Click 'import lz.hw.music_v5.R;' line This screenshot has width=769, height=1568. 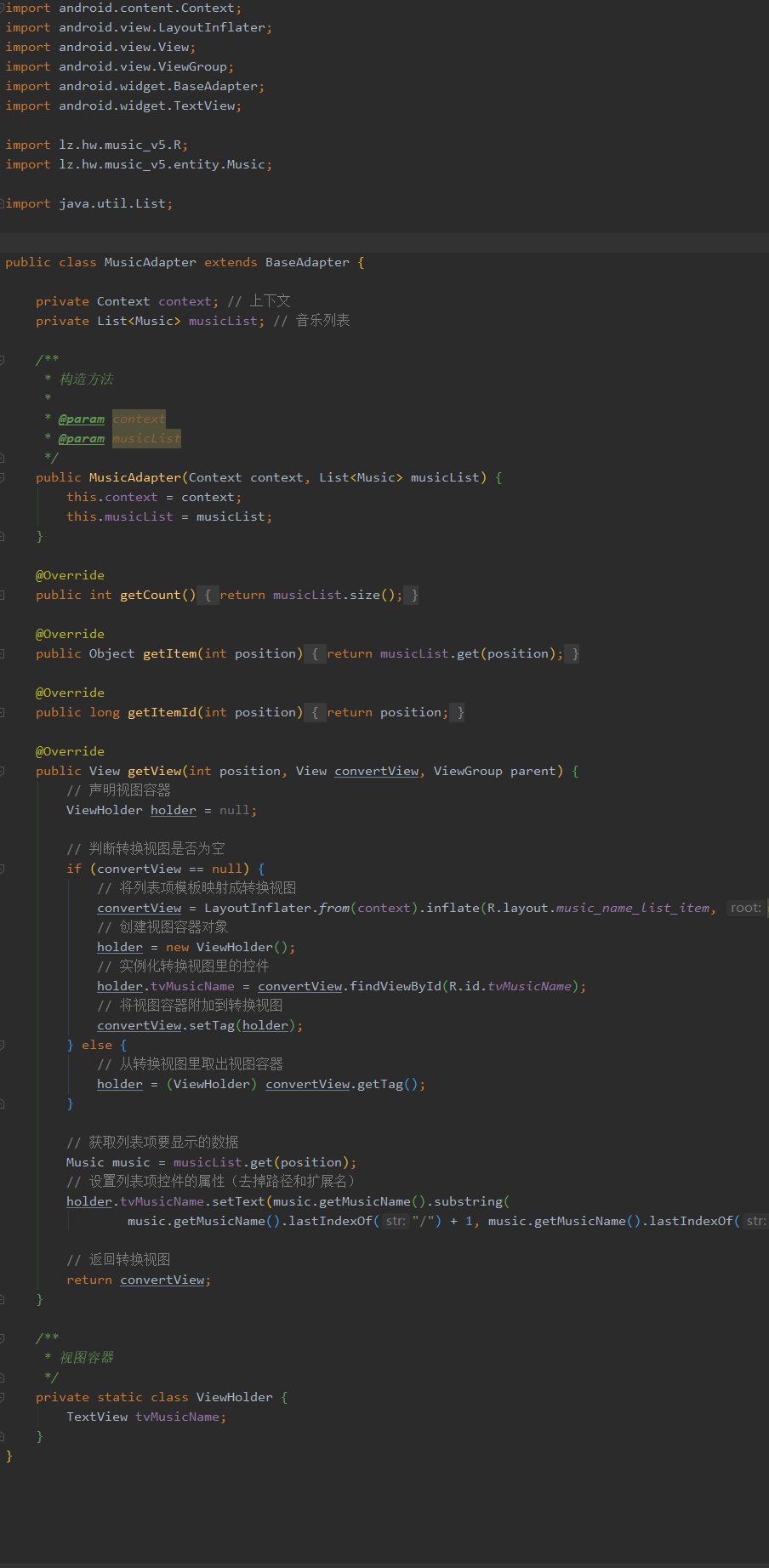97,145
